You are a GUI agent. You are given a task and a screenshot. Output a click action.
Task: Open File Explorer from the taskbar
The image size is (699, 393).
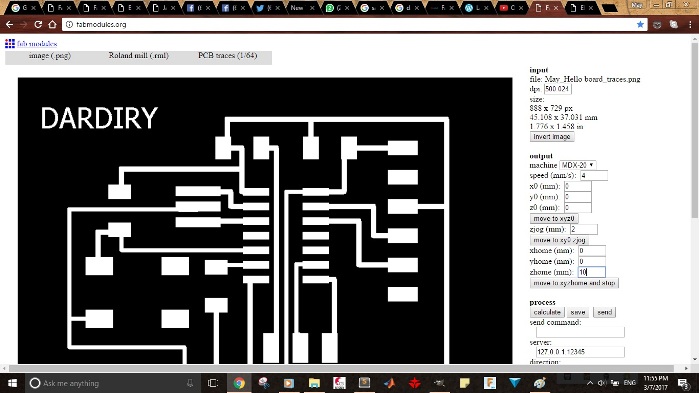pyautogui.click(x=314, y=383)
